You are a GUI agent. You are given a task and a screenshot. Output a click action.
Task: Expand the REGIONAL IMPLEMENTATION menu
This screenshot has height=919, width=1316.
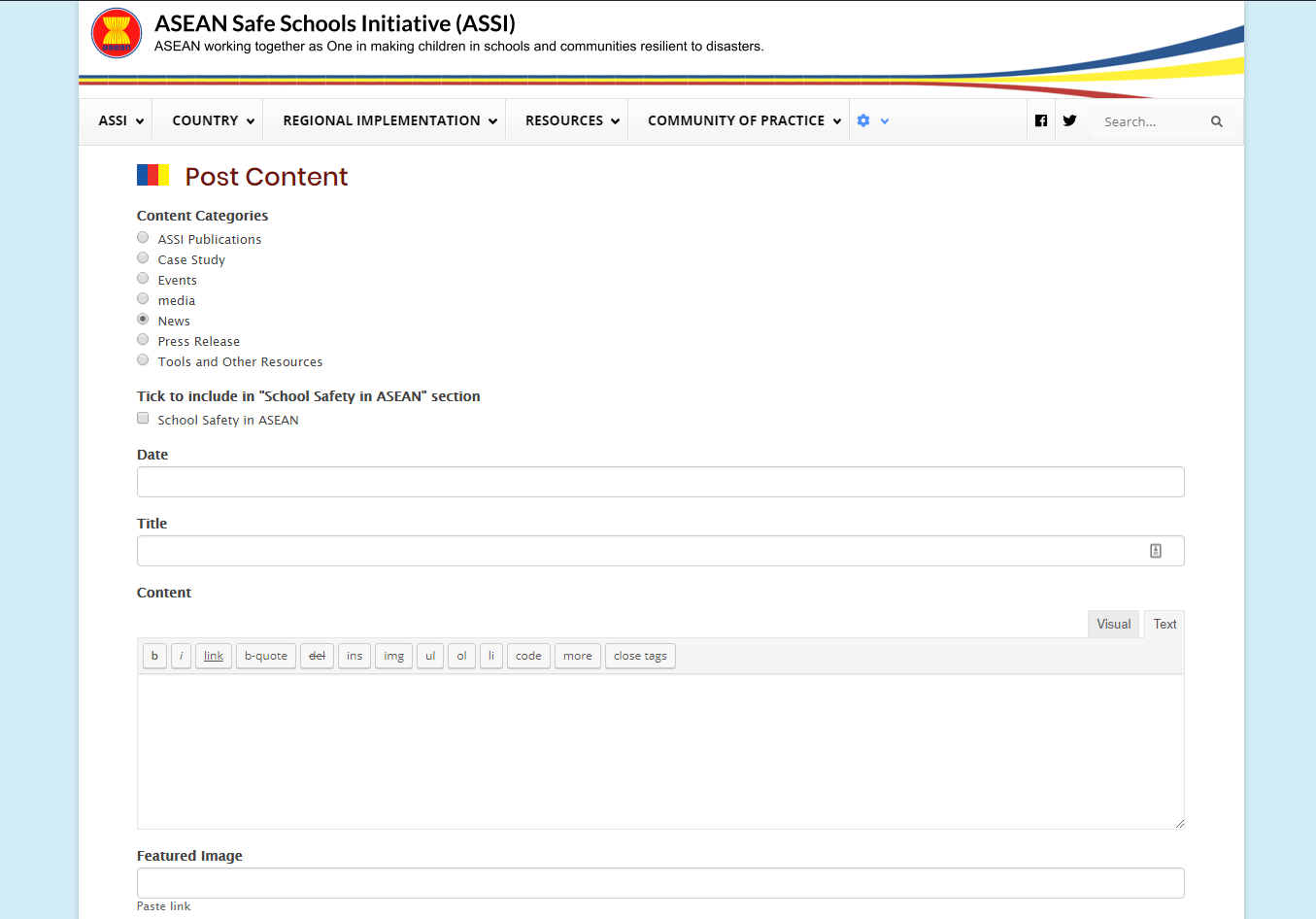390,121
